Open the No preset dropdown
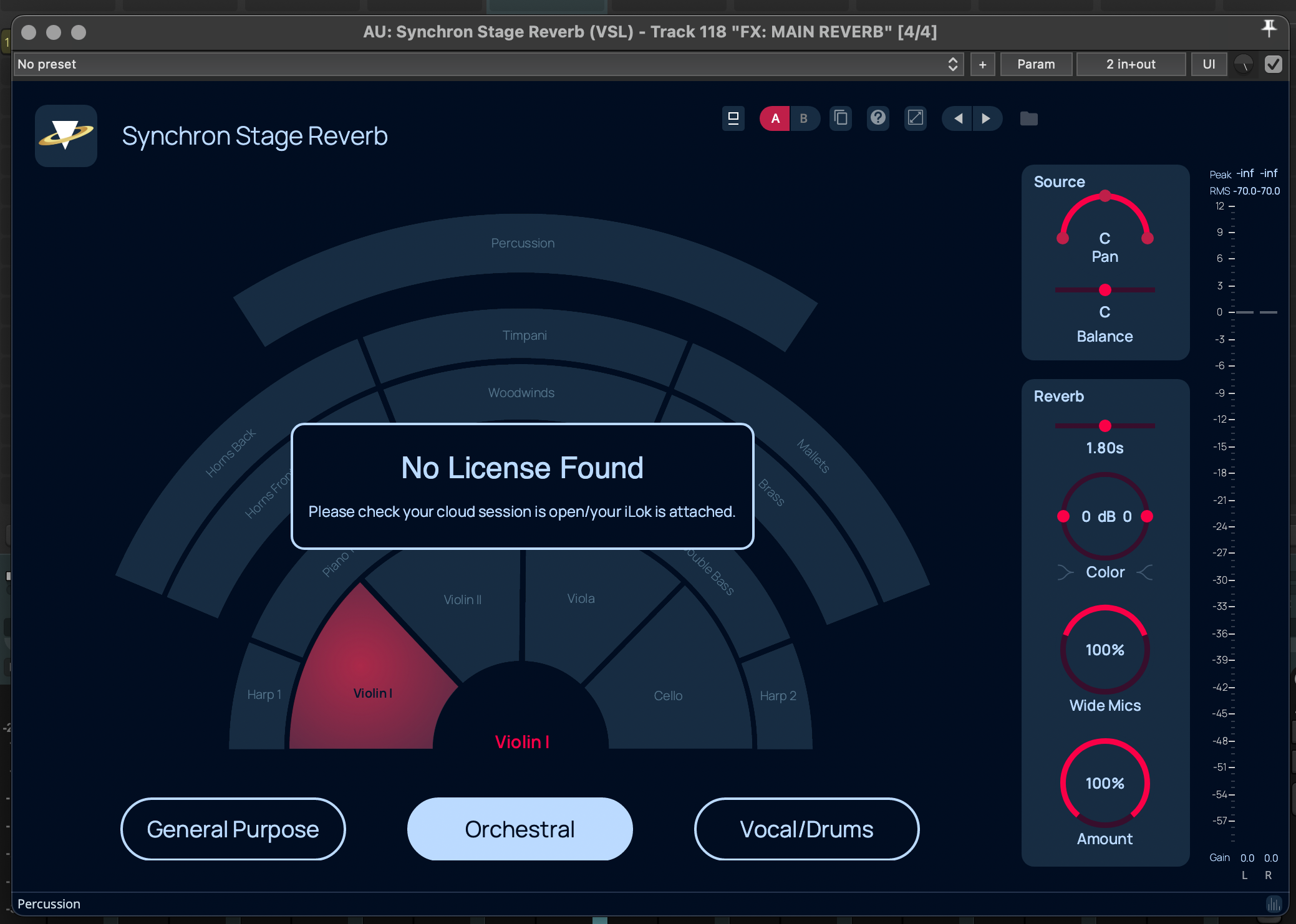Image resolution: width=1296 pixels, height=924 pixels. click(488, 64)
